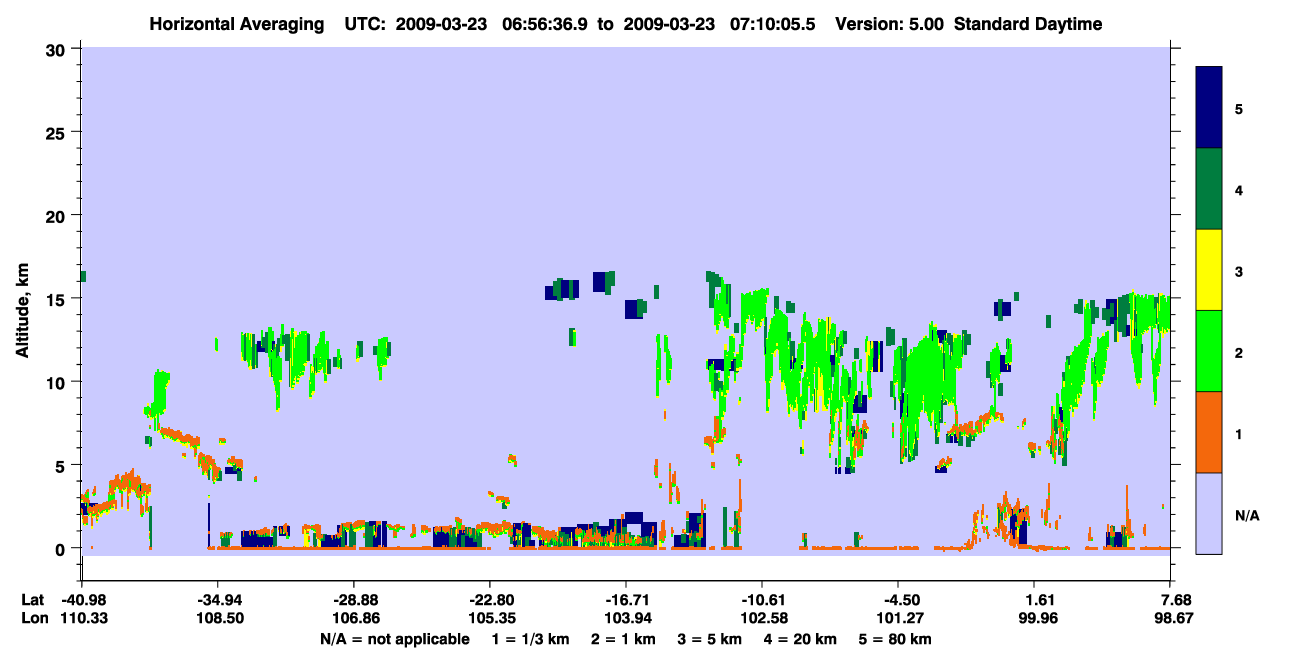The height and width of the screenshot is (667, 1300).
Task: Click latitude value -40.98
Action: point(82,600)
